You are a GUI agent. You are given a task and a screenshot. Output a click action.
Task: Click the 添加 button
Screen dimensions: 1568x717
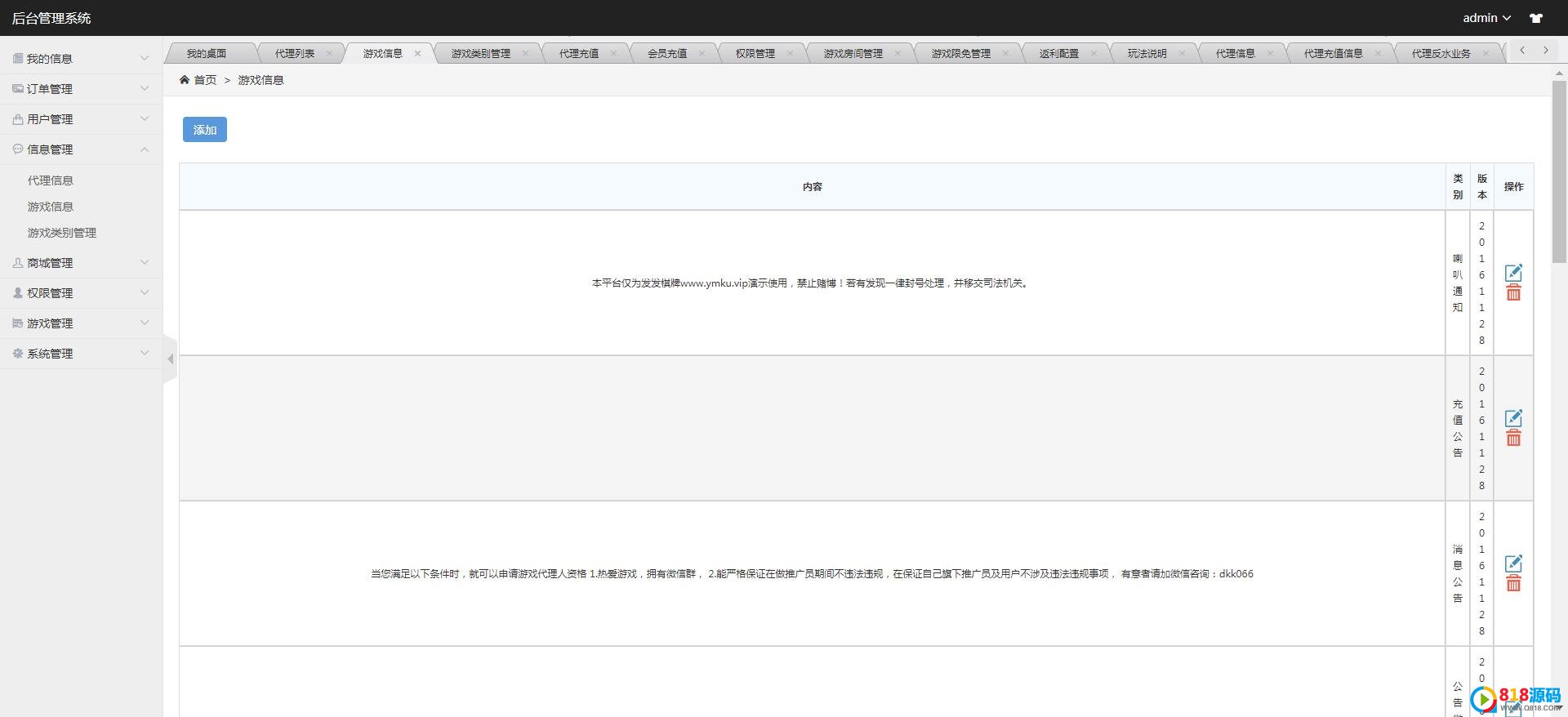pos(204,130)
